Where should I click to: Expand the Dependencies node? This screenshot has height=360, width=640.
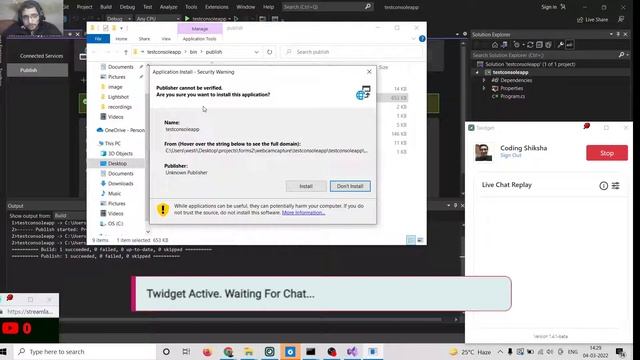point(484,80)
